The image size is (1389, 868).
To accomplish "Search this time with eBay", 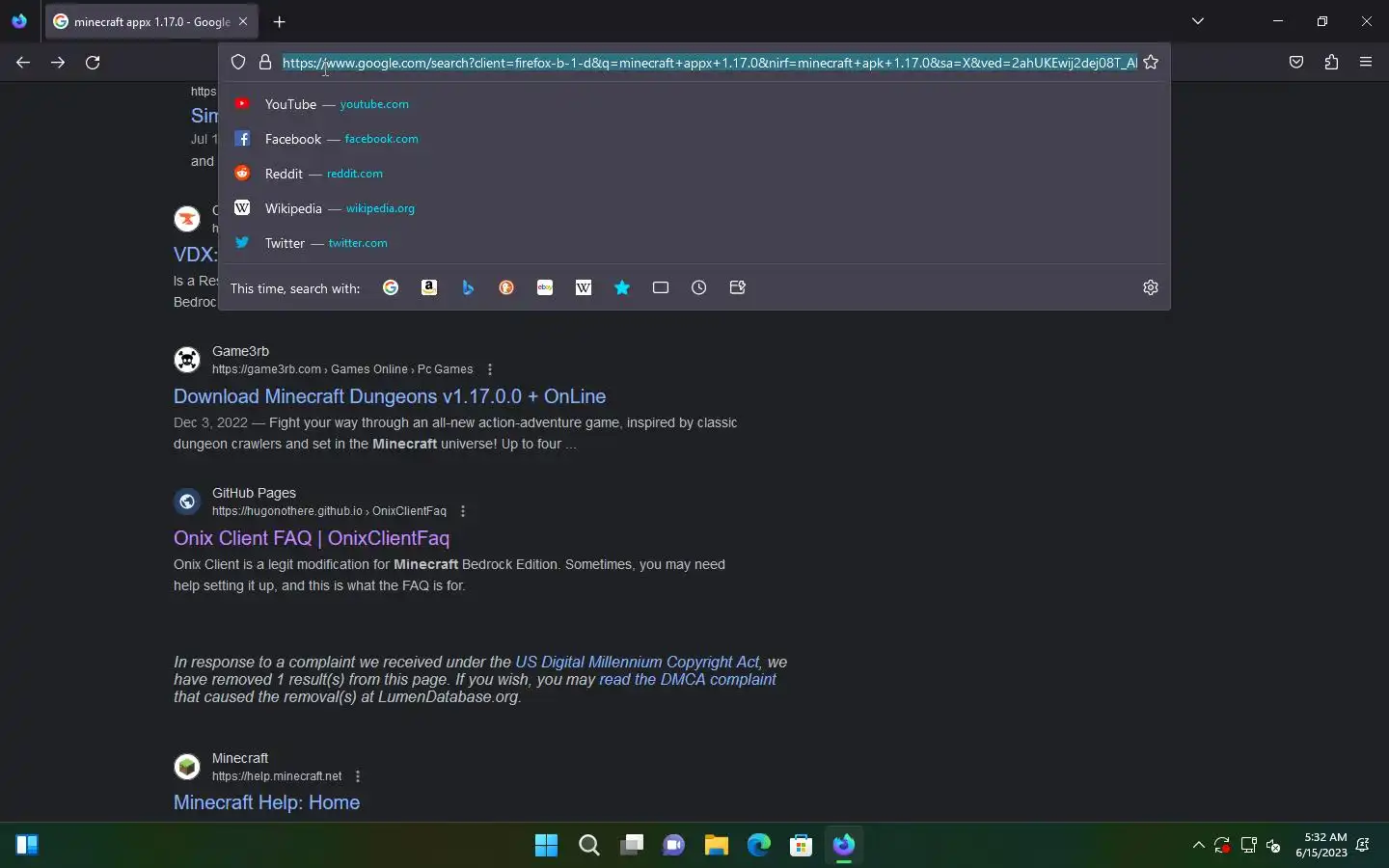I will point(545,287).
